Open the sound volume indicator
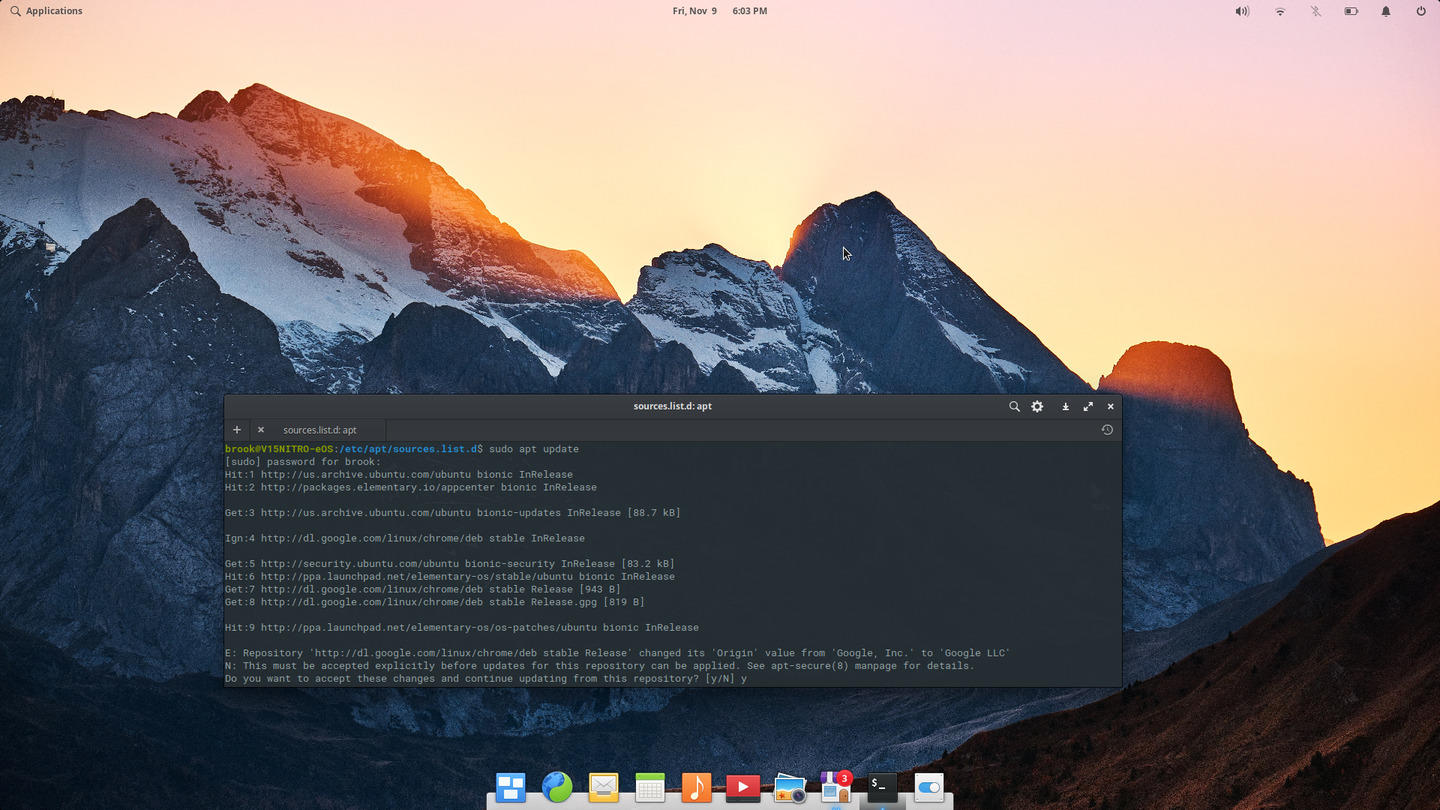Image resolution: width=1440 pixels, height=810 pixels. [1242, 11]
